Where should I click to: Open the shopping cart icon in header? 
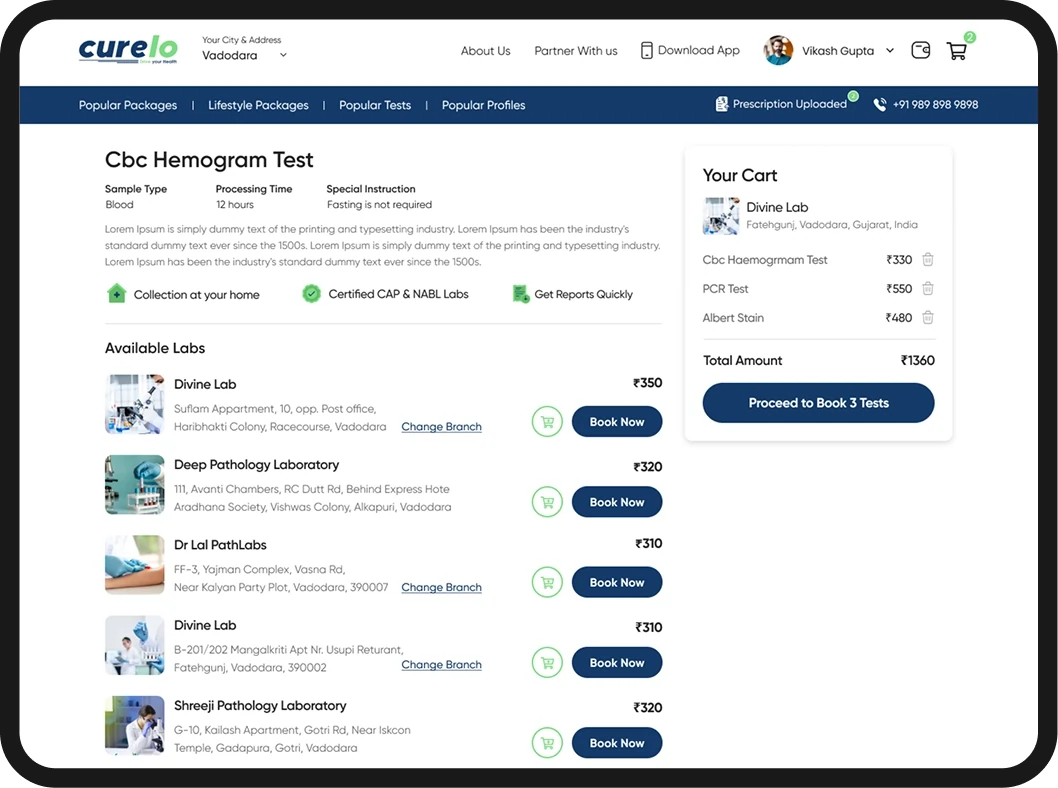[x=957, y=51]
